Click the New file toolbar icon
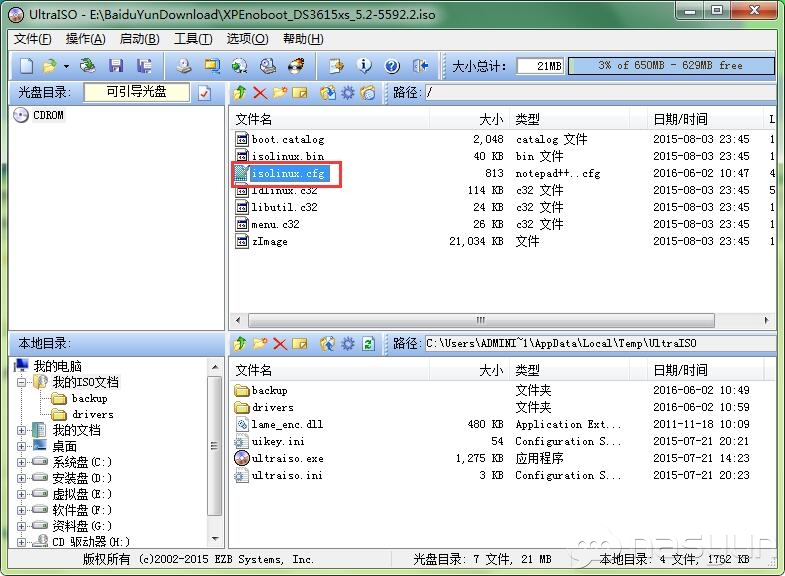Screen dimensions: 785x576 point(27,66)
